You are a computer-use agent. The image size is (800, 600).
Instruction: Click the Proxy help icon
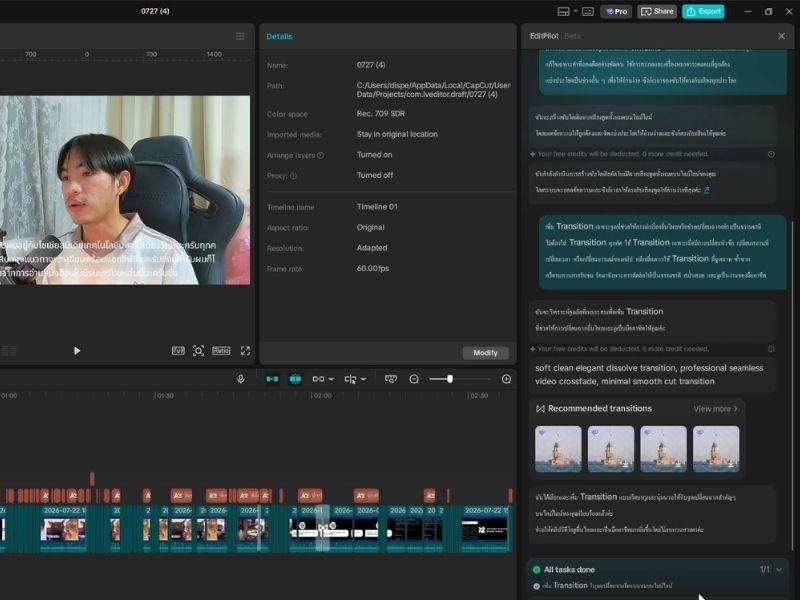(293, 176)
